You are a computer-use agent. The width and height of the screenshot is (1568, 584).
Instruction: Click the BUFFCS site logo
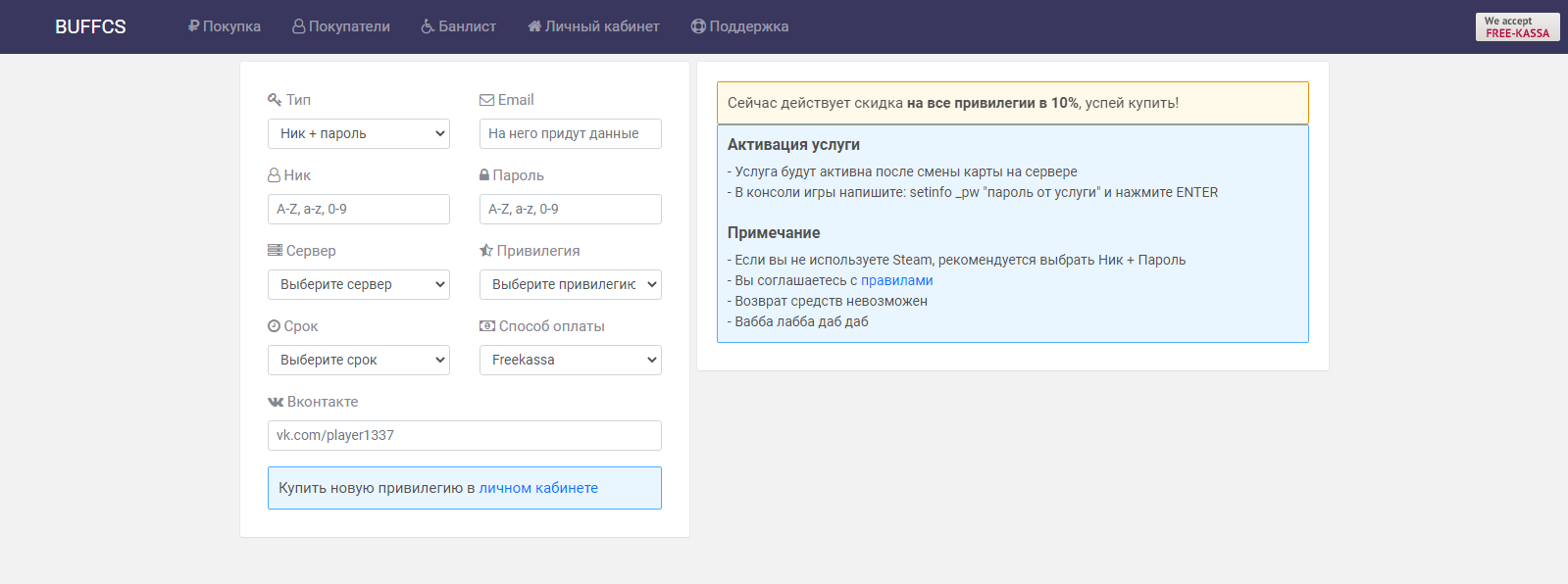(x=90, y=26)
